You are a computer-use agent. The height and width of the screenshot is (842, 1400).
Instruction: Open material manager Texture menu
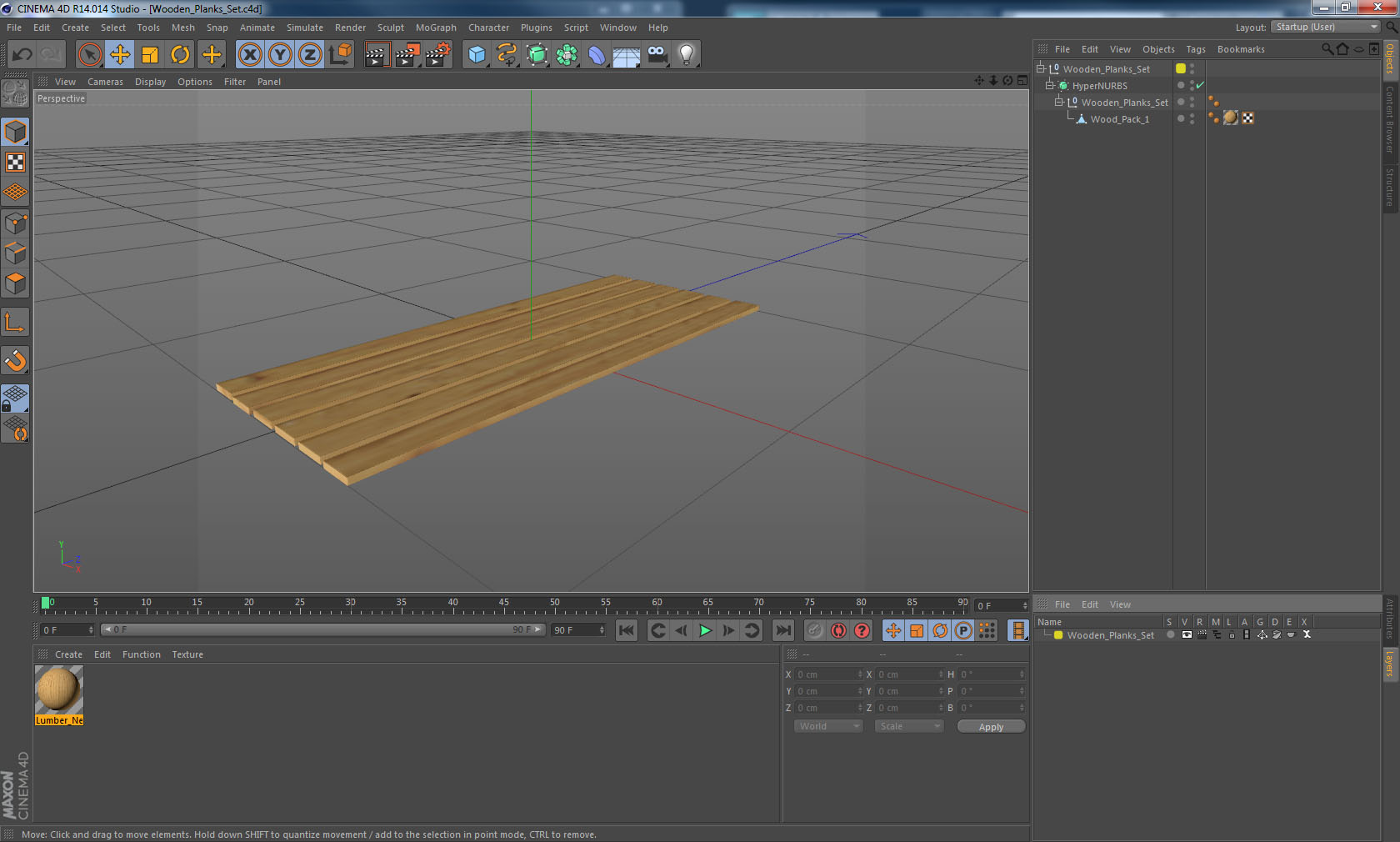click(187, 654)
